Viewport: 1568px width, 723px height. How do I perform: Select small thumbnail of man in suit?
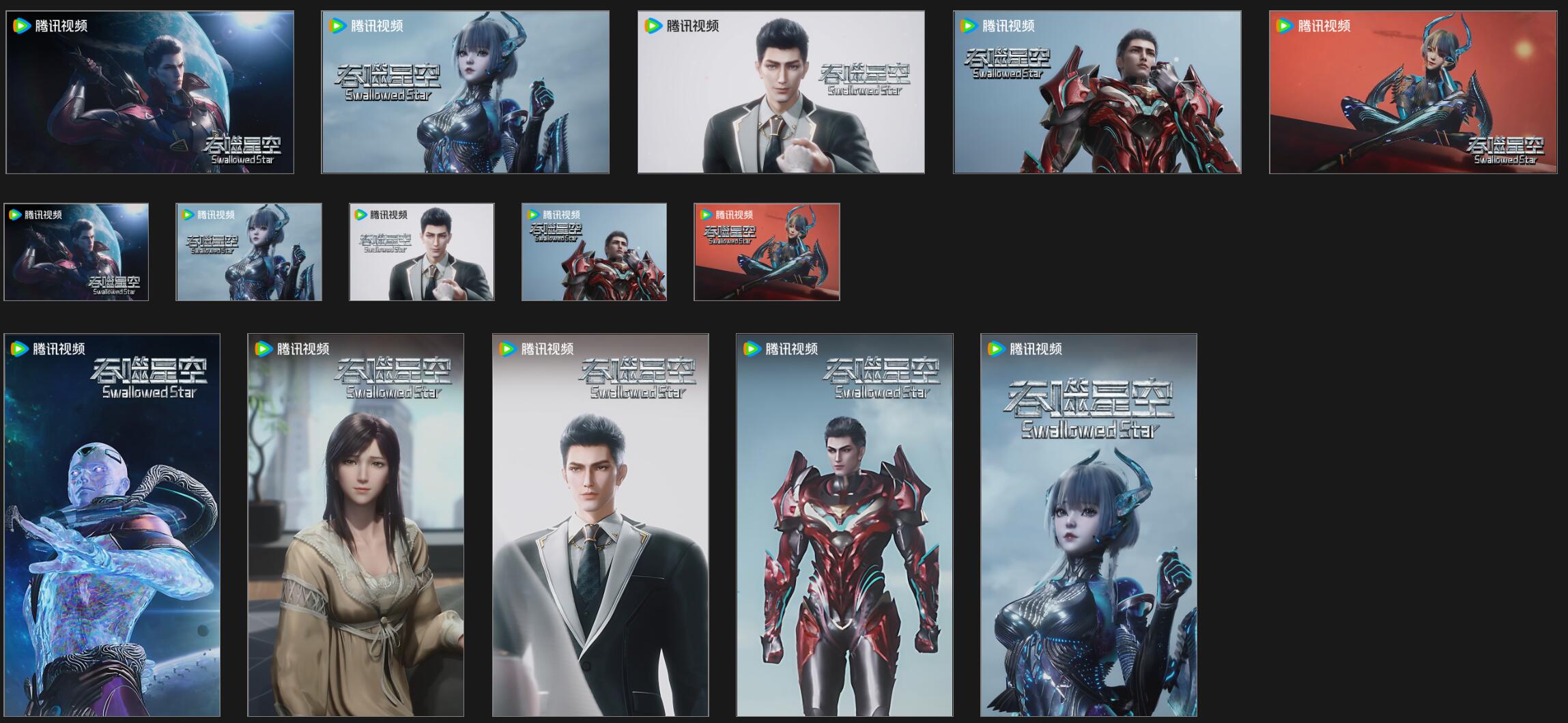[x=422, y=252]
